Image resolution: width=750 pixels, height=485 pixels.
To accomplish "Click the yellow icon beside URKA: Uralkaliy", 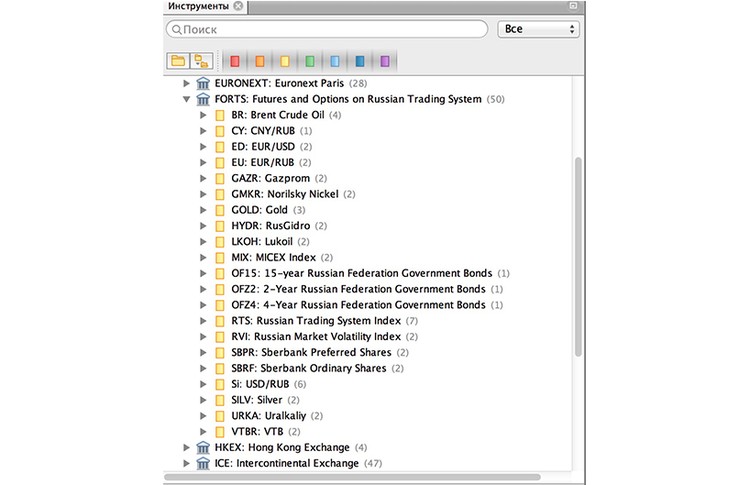I will pos(220,416).
